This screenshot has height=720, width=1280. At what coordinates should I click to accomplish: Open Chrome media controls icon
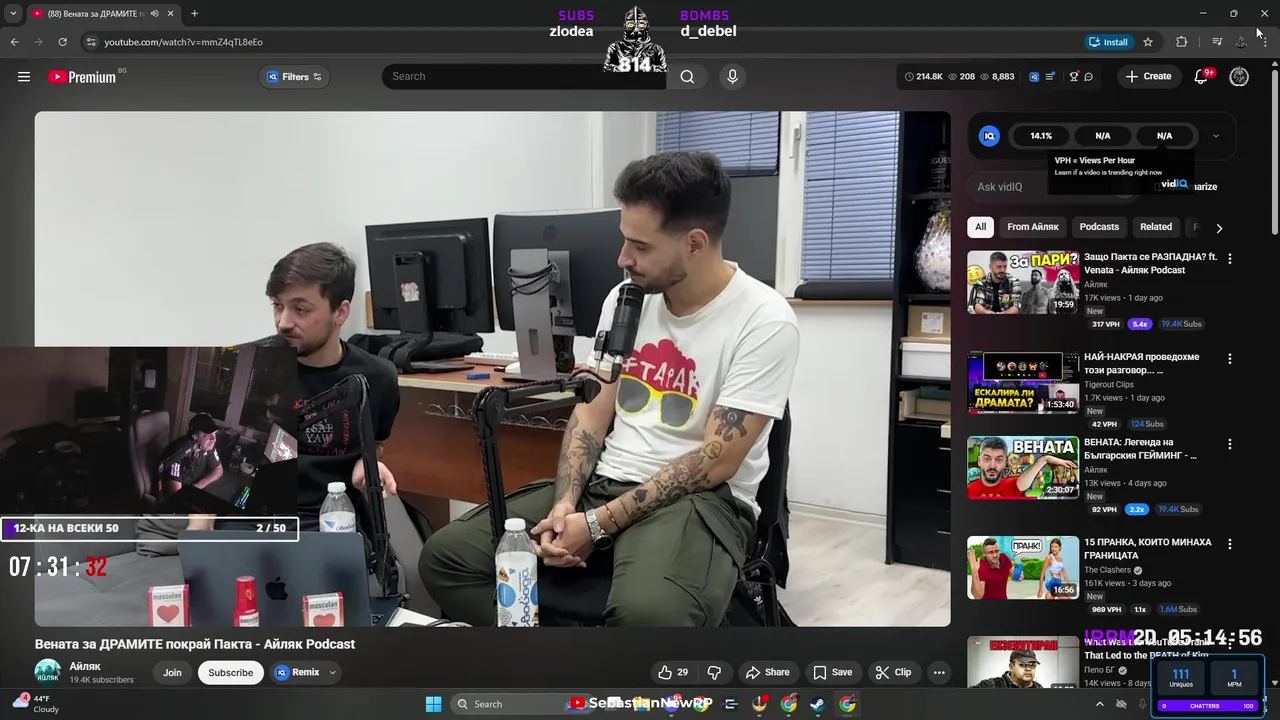(1217, 42)
